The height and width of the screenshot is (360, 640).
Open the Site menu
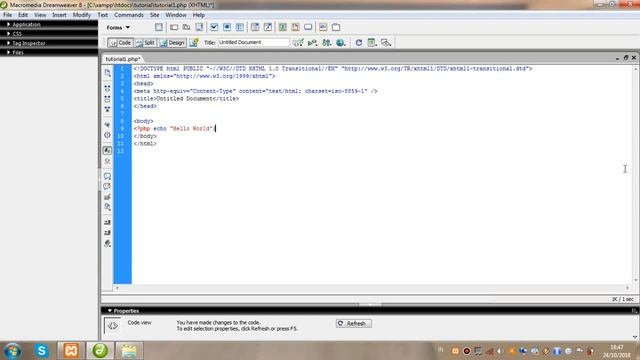pos(154,15)
